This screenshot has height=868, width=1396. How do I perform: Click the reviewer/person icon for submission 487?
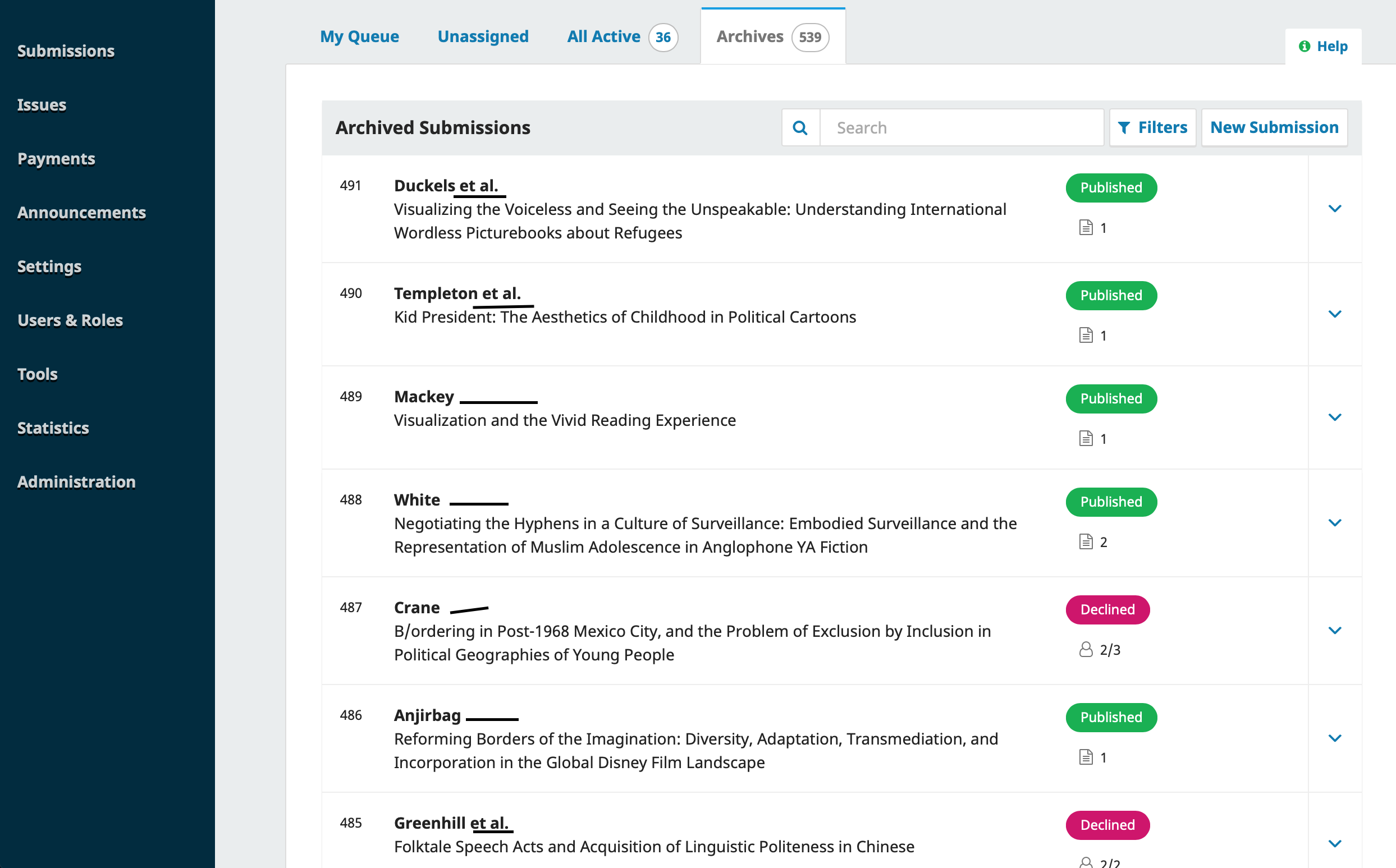coord(1087,649)
